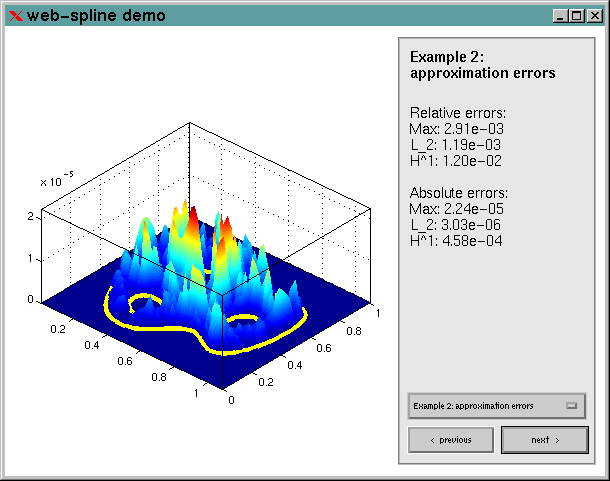Go to the previous example
This screenshot has width=610, height=481.
tap(450, 440)
